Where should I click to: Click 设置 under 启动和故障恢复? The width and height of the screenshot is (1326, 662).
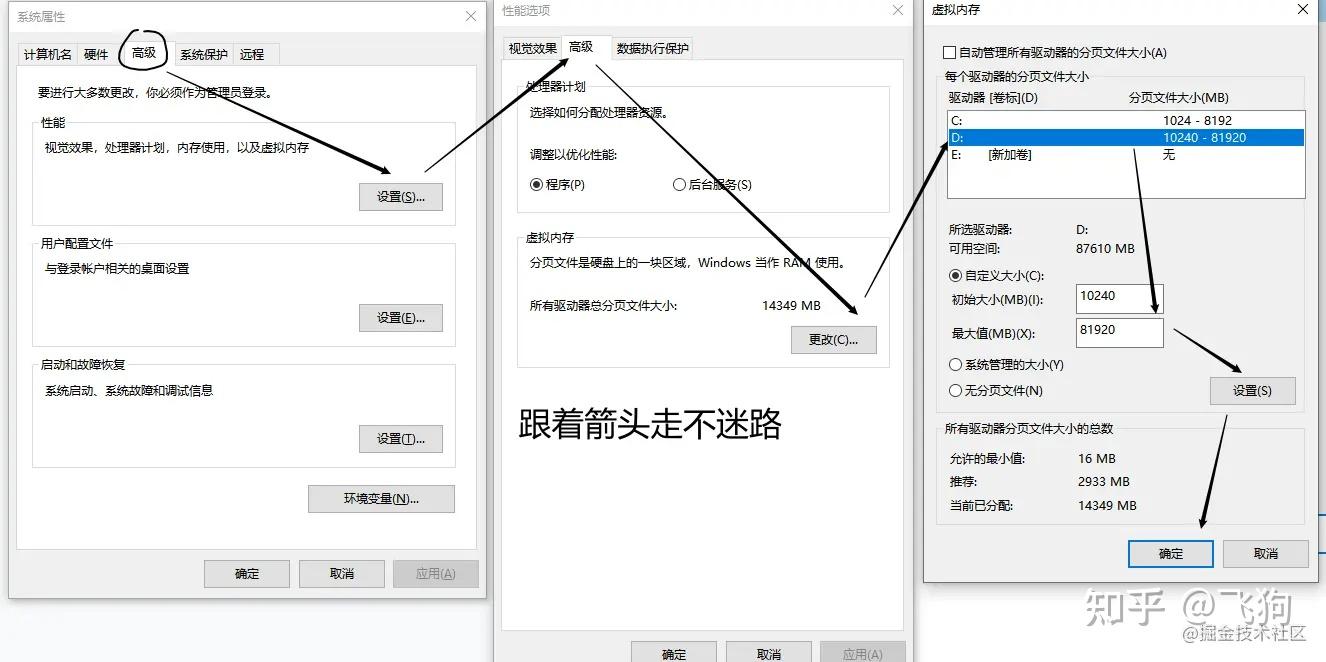tap(400, 438)
